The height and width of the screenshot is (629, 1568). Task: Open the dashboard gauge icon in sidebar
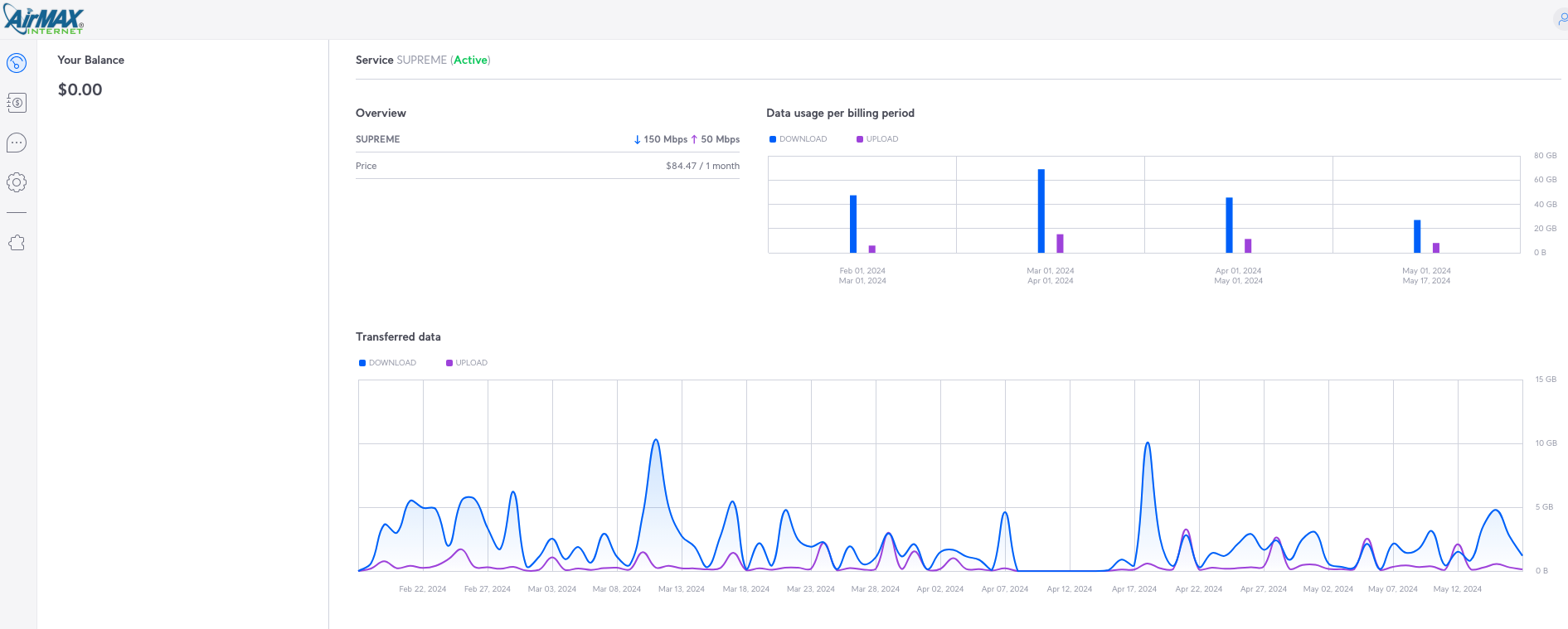(x=17, y=63)
